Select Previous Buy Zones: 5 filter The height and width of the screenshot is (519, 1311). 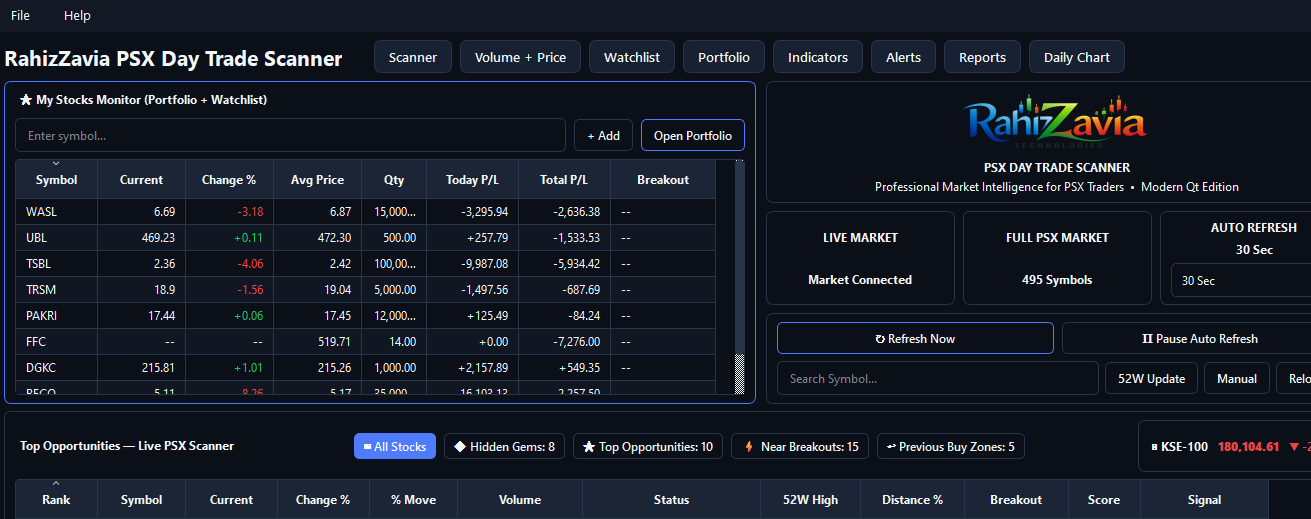(951, 447)
